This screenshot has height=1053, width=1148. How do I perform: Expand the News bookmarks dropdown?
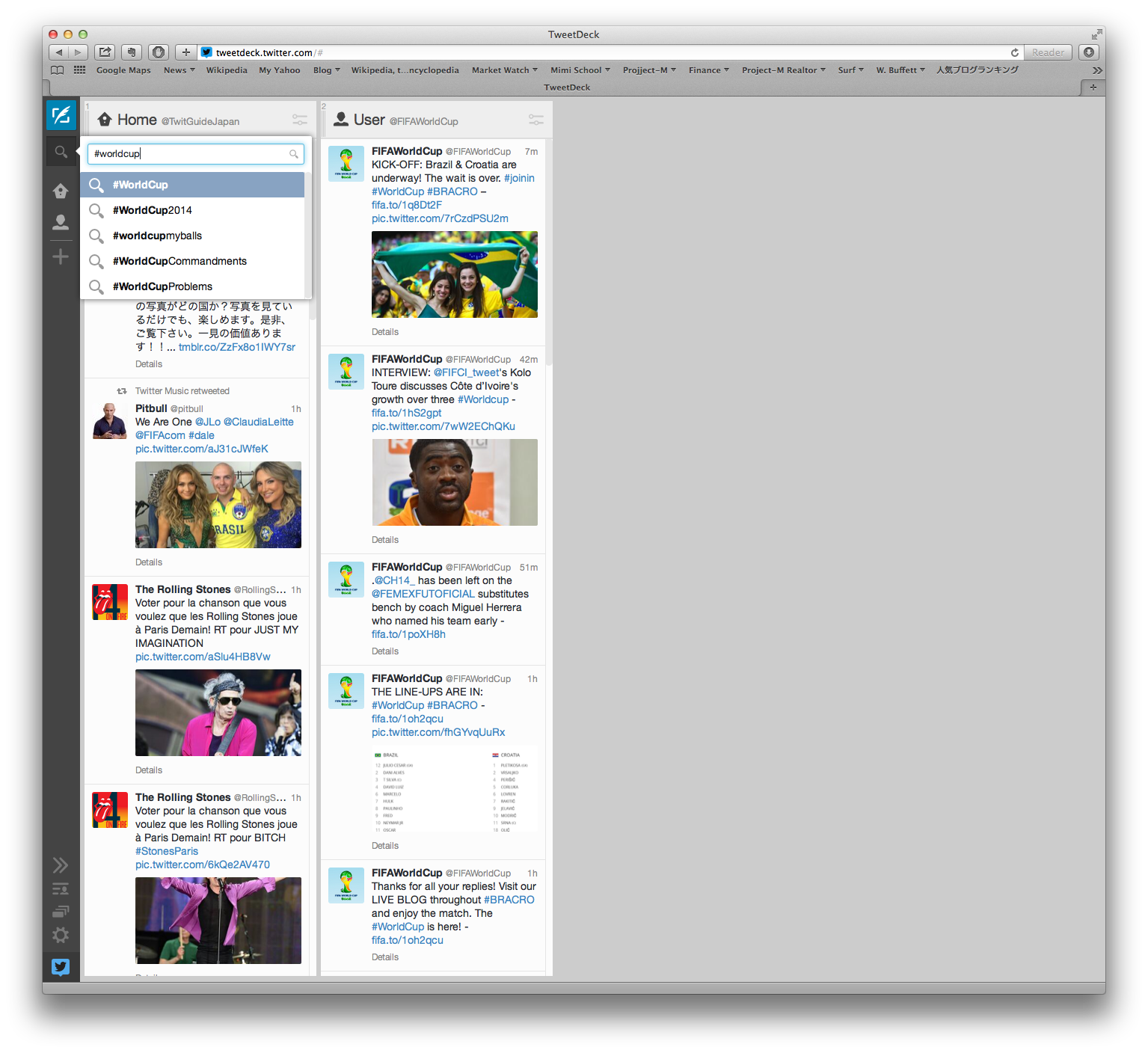179,70
